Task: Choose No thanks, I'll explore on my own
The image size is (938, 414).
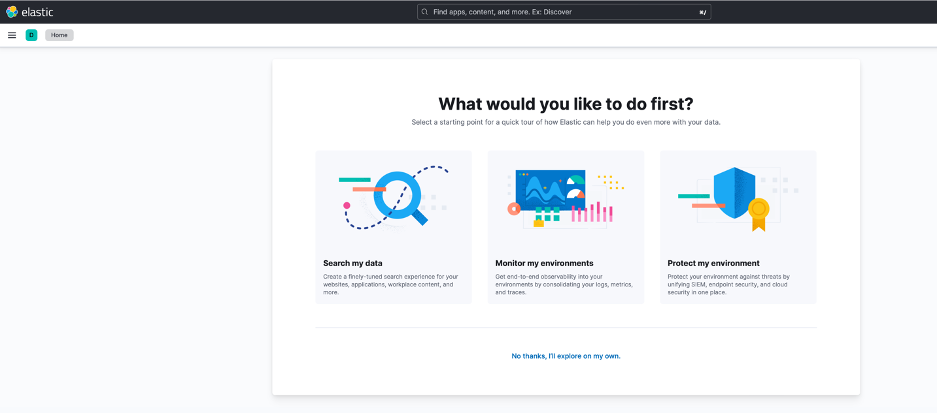Action: [x=565, y=356]
